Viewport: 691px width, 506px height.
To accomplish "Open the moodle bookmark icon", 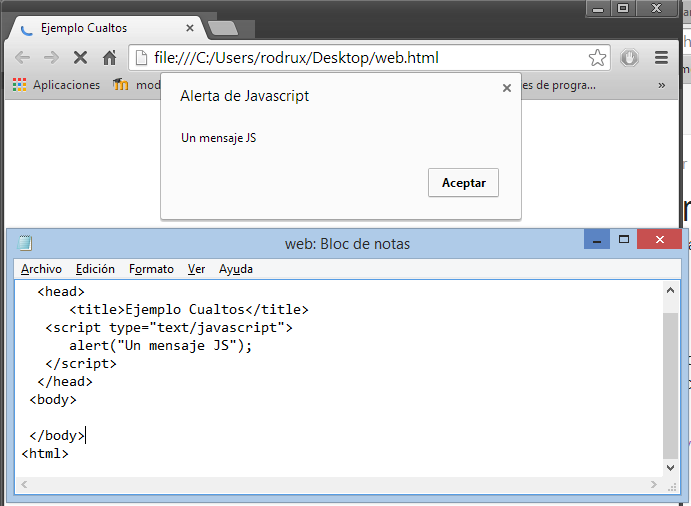I will [120, 84].
